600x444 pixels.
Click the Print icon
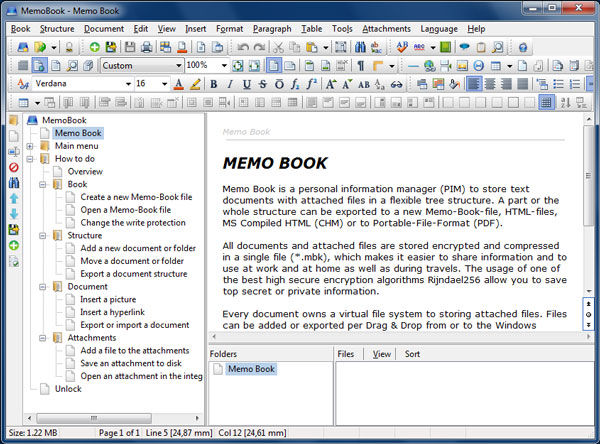[x=147, y=47]
